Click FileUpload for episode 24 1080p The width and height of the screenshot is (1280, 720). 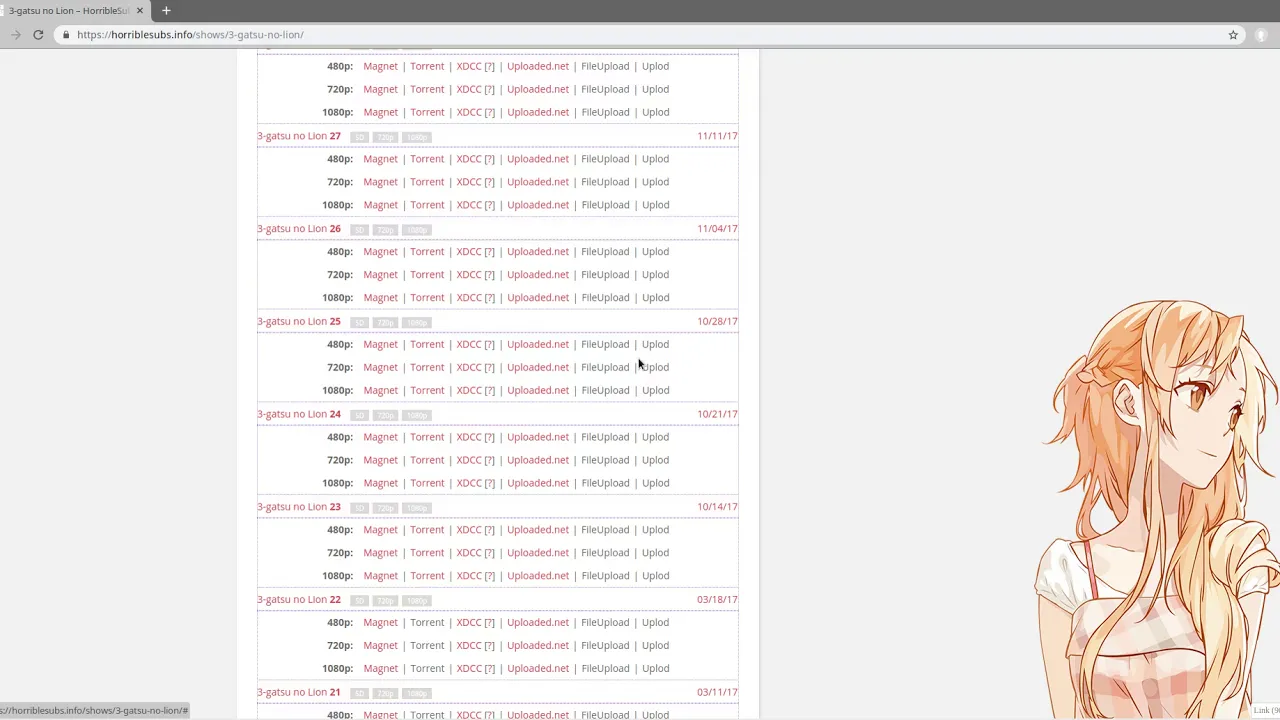click(605, 483)
